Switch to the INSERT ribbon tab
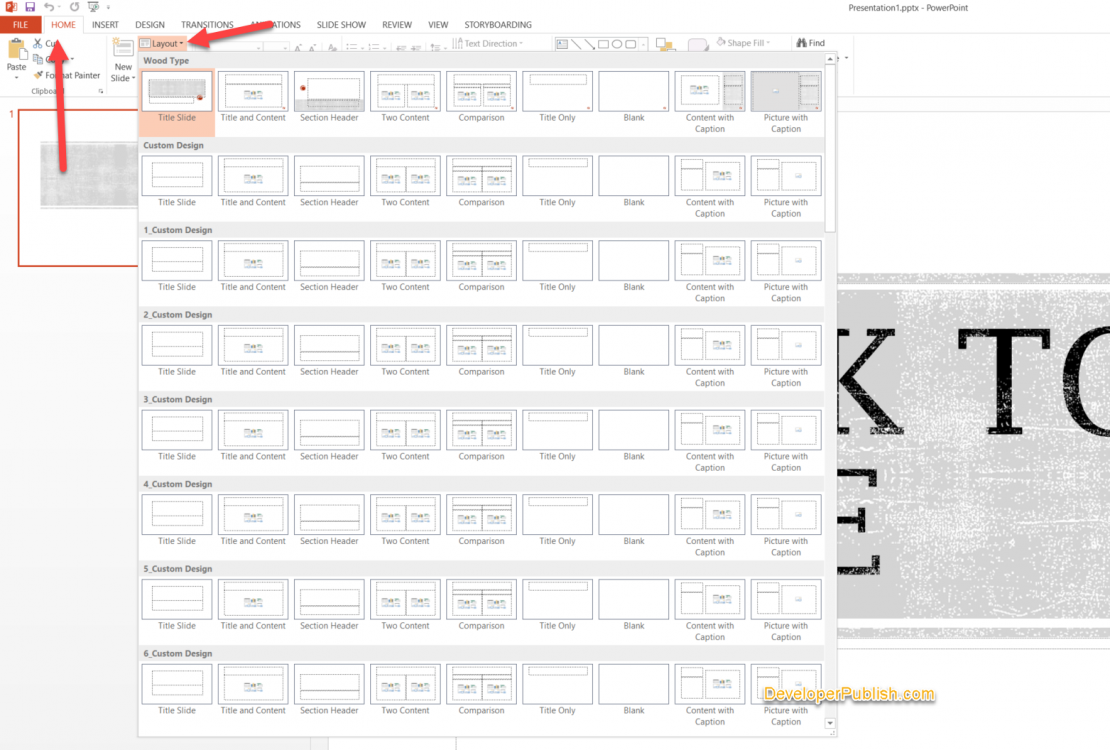 (x=104, y=24)
